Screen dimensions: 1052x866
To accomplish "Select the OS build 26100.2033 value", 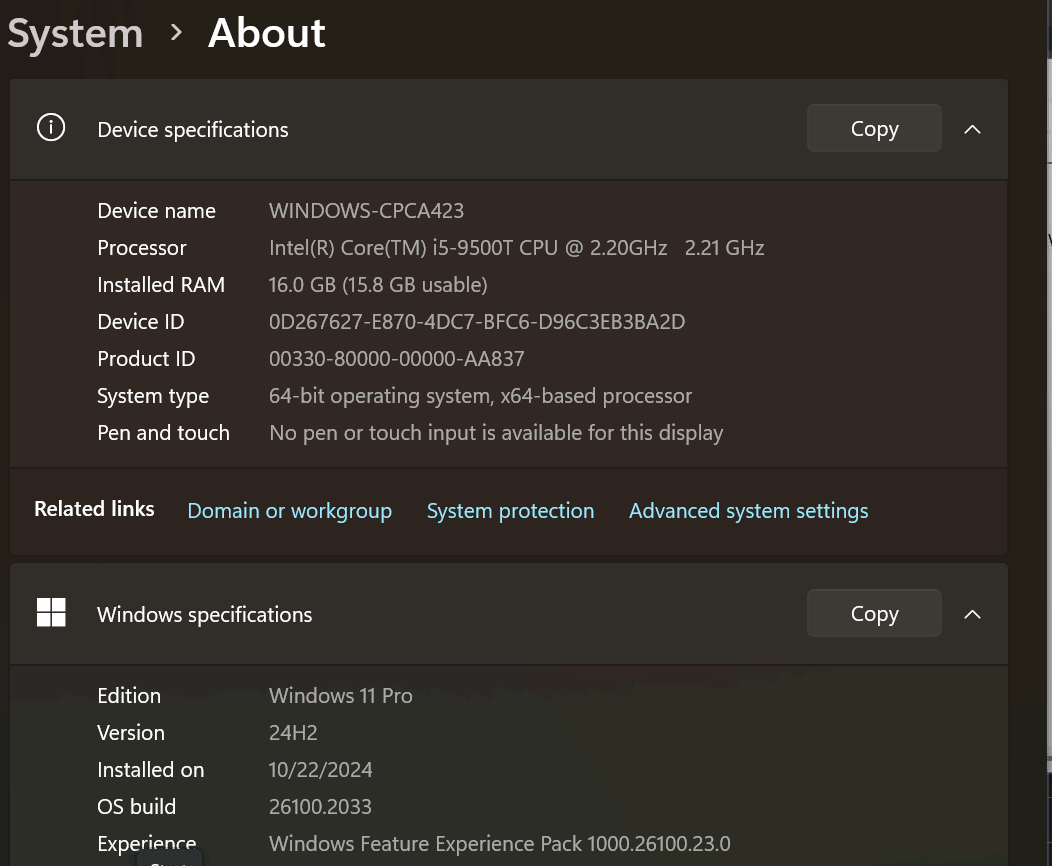I will click(x=320, y=807).
